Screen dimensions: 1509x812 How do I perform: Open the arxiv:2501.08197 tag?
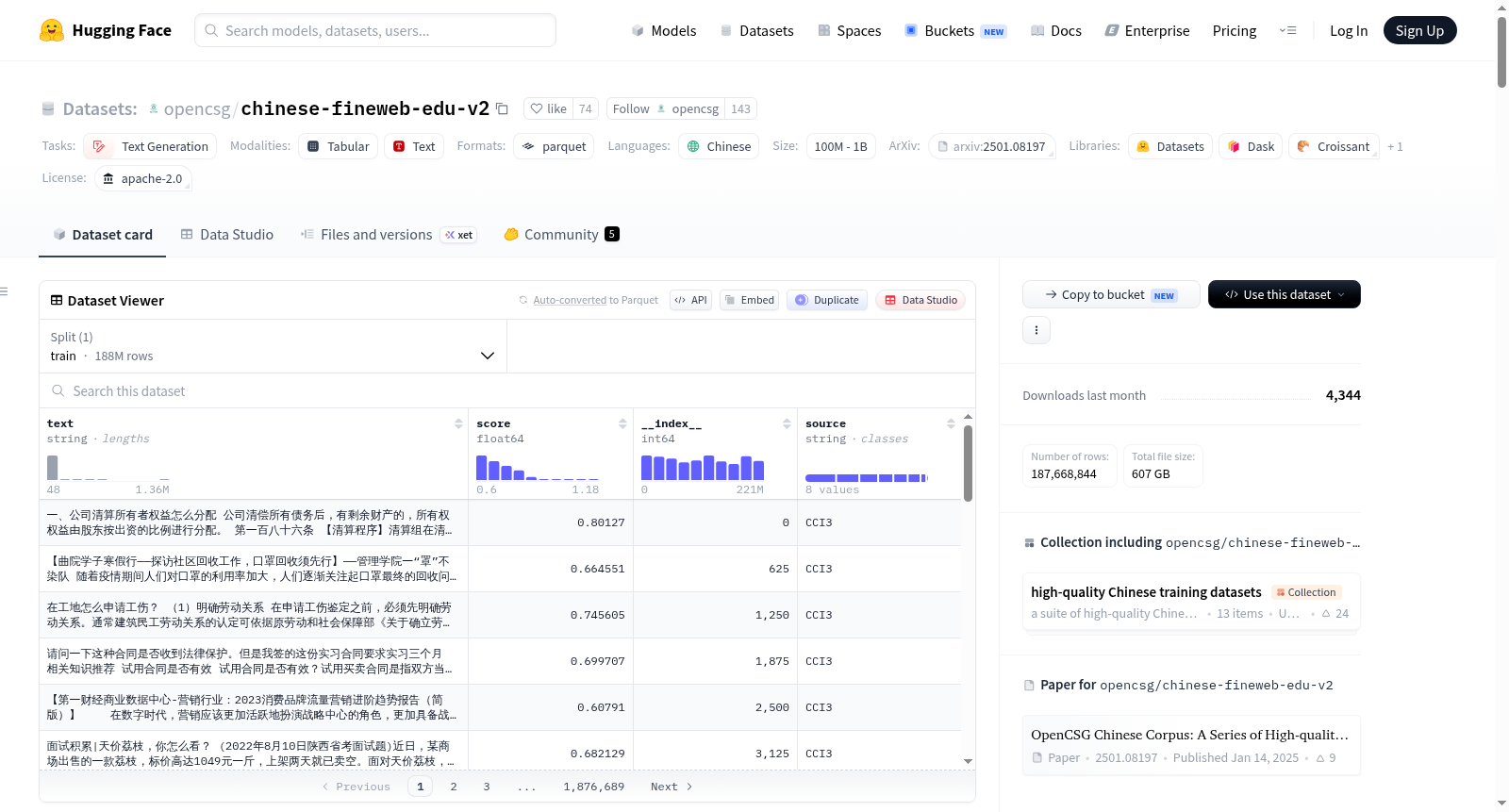point(991,146)
